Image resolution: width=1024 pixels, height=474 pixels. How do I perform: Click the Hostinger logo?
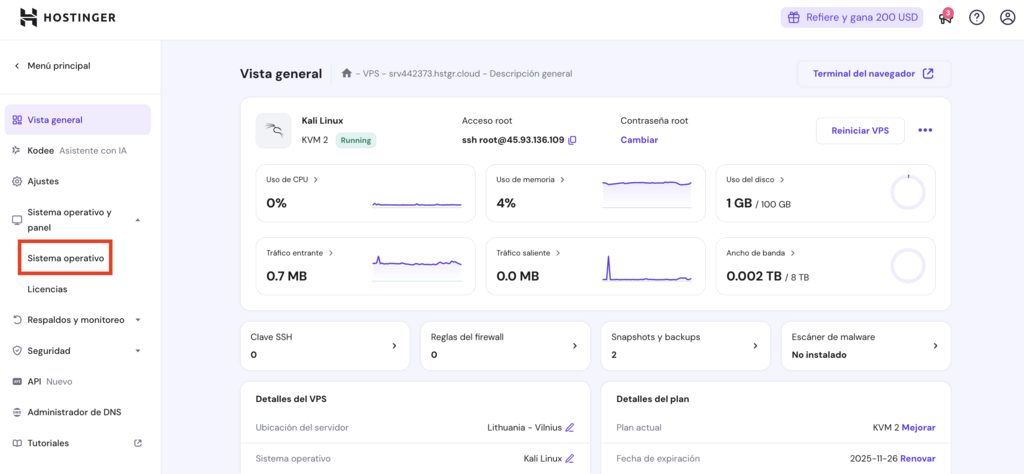pyautogui.click(x=67, y=17)
